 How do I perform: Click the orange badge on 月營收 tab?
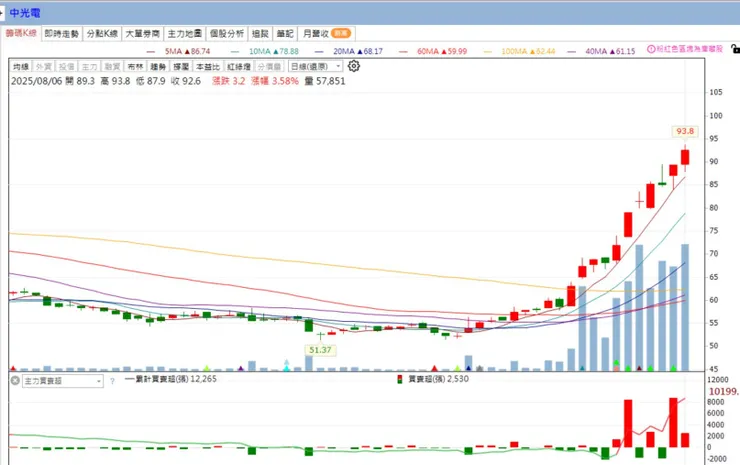pos(341,33)
